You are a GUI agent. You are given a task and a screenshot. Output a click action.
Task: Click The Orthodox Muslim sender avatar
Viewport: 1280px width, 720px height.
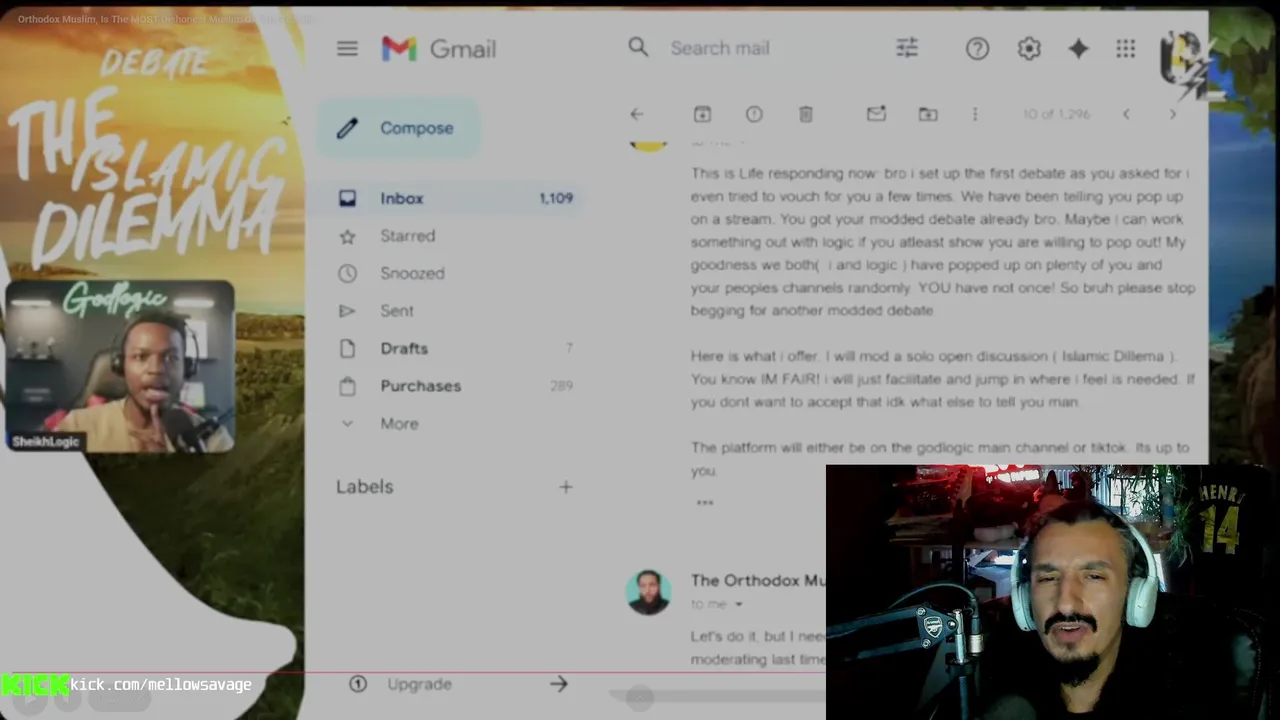coord(648,592)
